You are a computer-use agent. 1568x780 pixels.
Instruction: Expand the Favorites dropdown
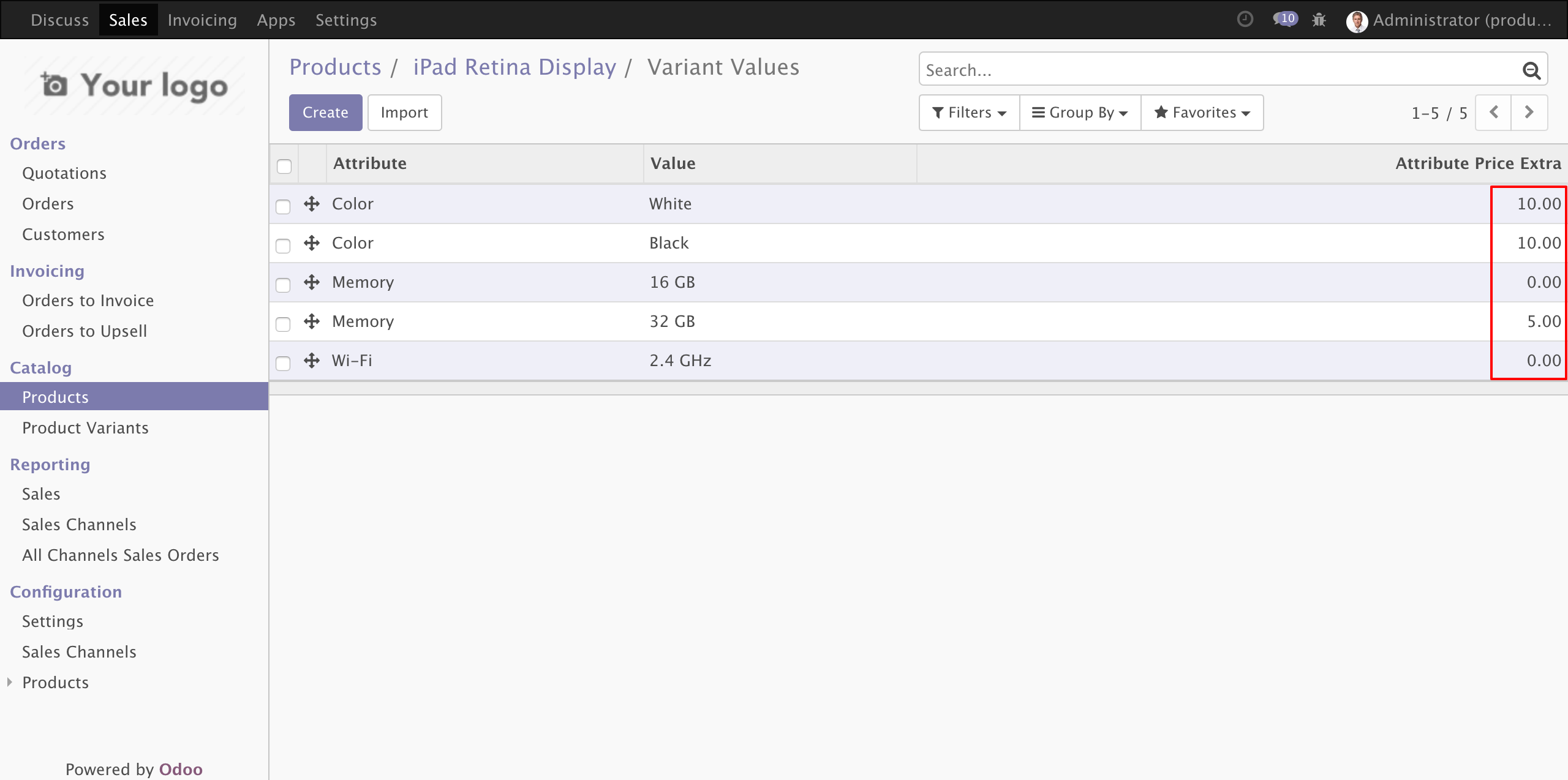click(x=1202, y=113)
